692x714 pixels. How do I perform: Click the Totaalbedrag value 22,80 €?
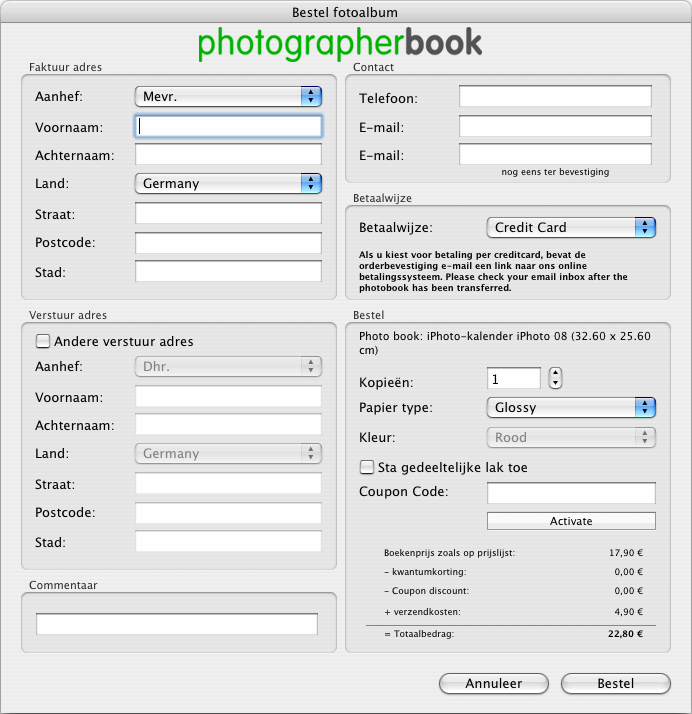coord(626,634)
